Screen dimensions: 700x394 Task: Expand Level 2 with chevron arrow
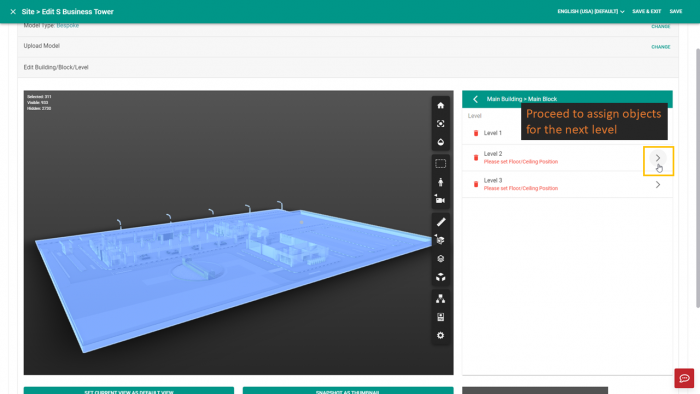658,158
